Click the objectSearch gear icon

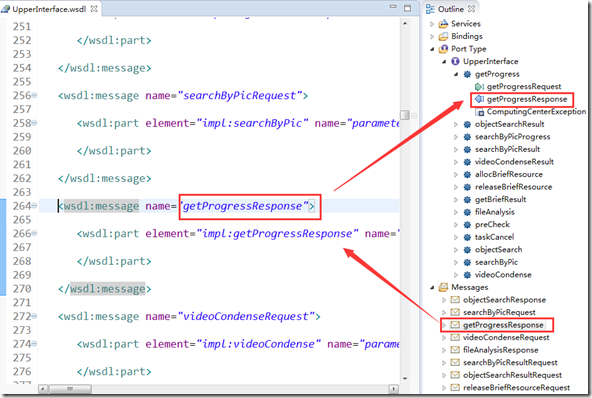coord(467,250)
